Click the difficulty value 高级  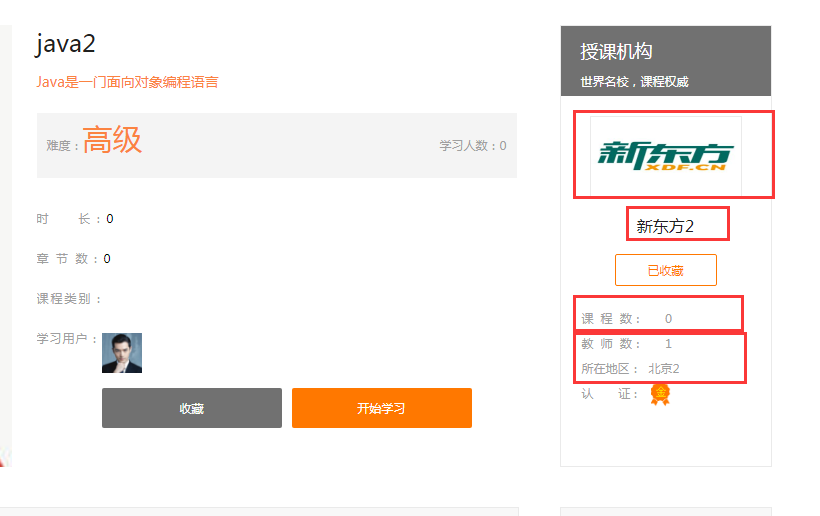click(x=112, y=140)
